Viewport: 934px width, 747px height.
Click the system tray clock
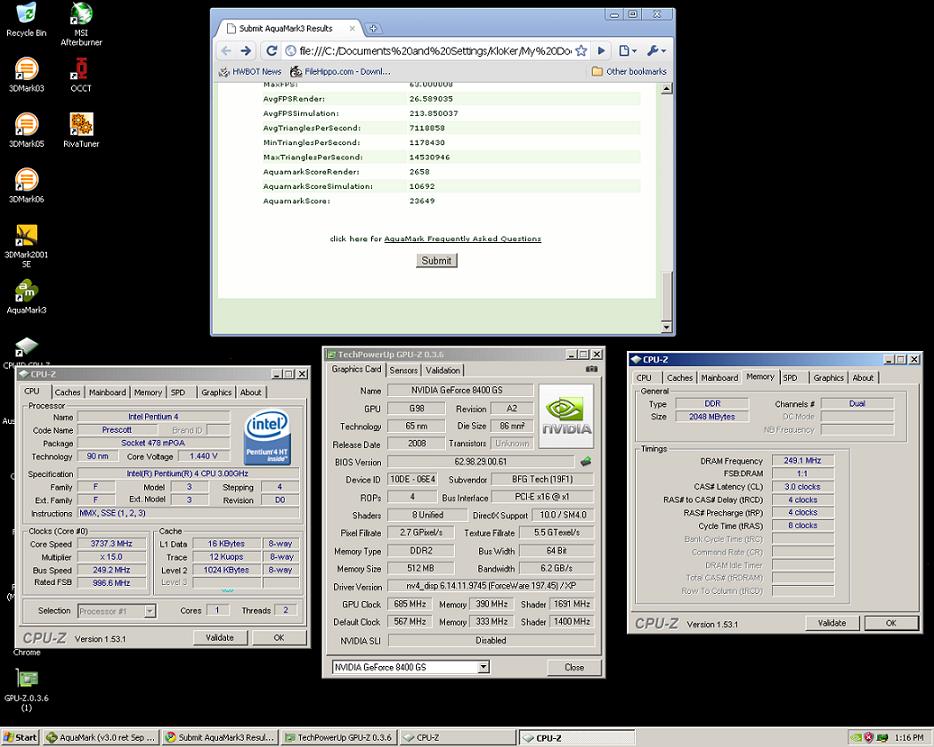[x=909, y=737]
